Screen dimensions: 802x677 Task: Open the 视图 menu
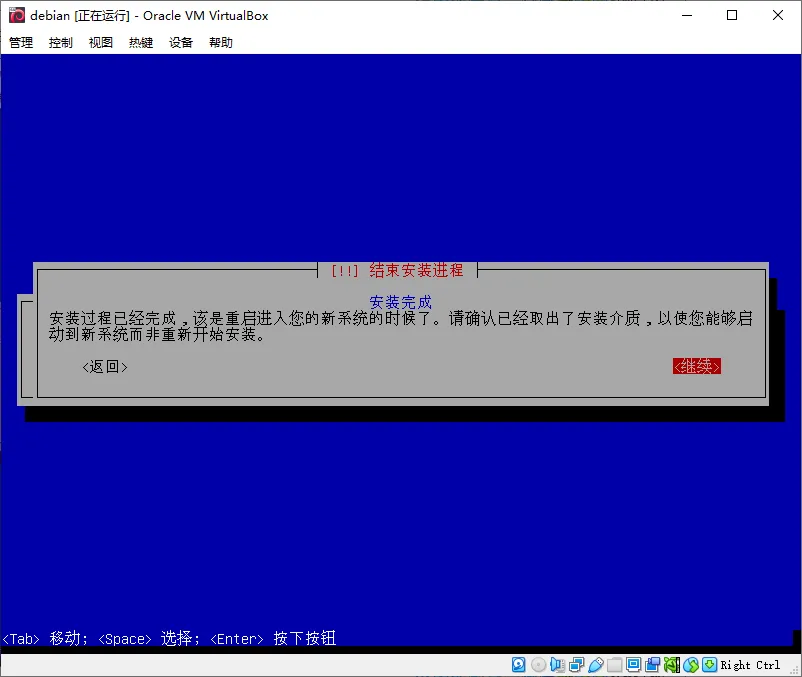pos(101,42)
